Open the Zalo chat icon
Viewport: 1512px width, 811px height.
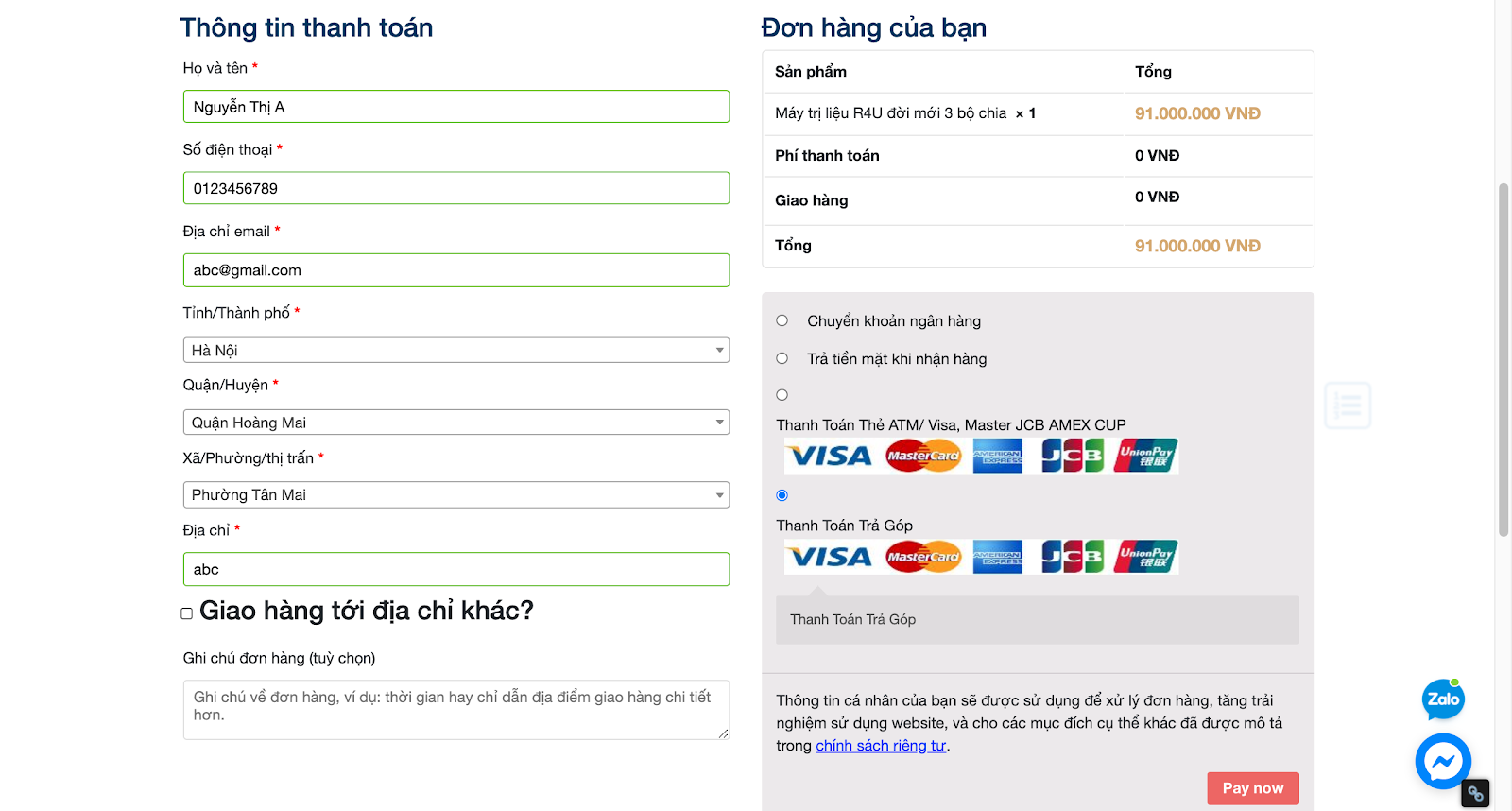point(1442,699)
